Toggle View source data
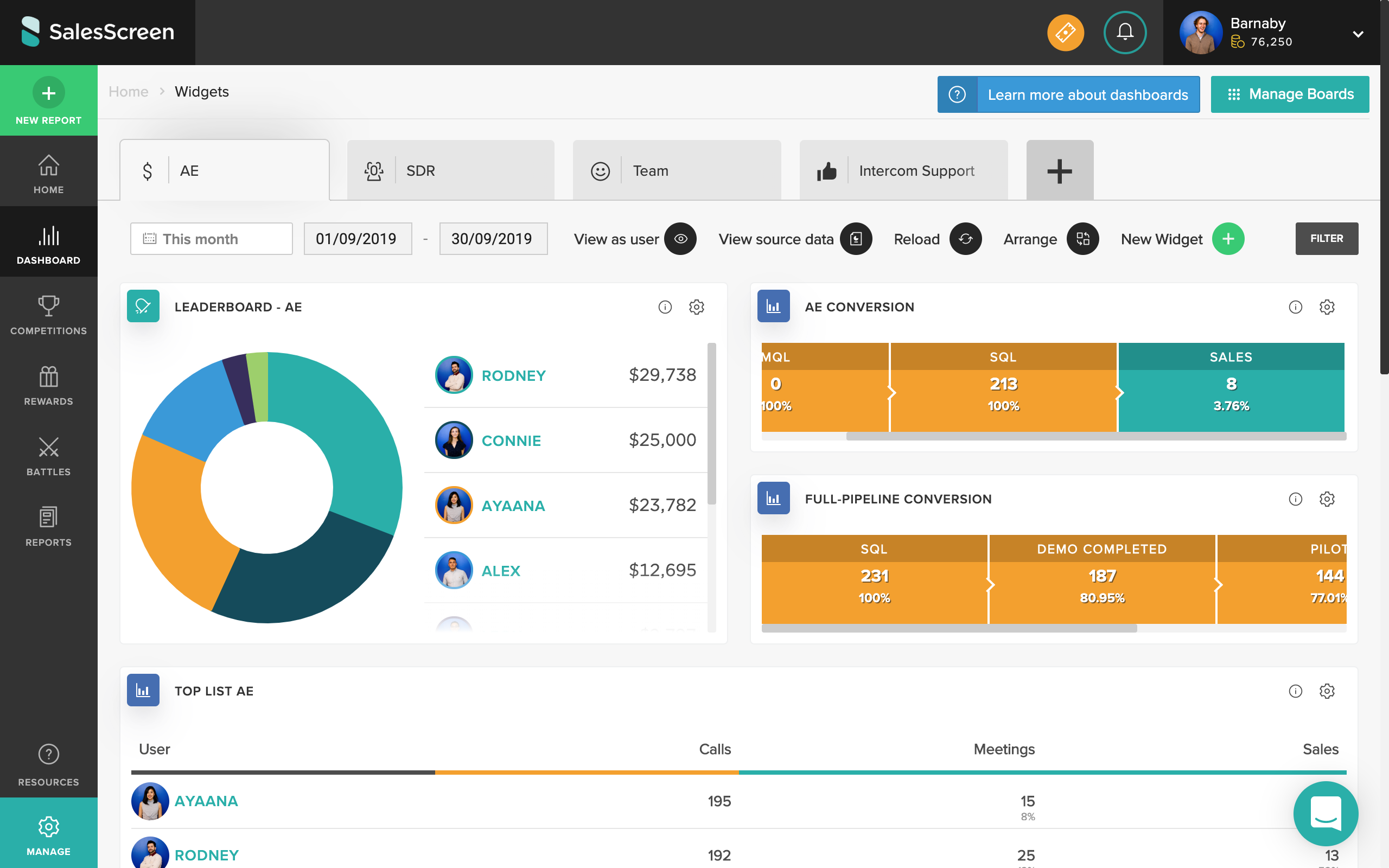This screenshot has width=1389, height=868. [x=856, y=239]
